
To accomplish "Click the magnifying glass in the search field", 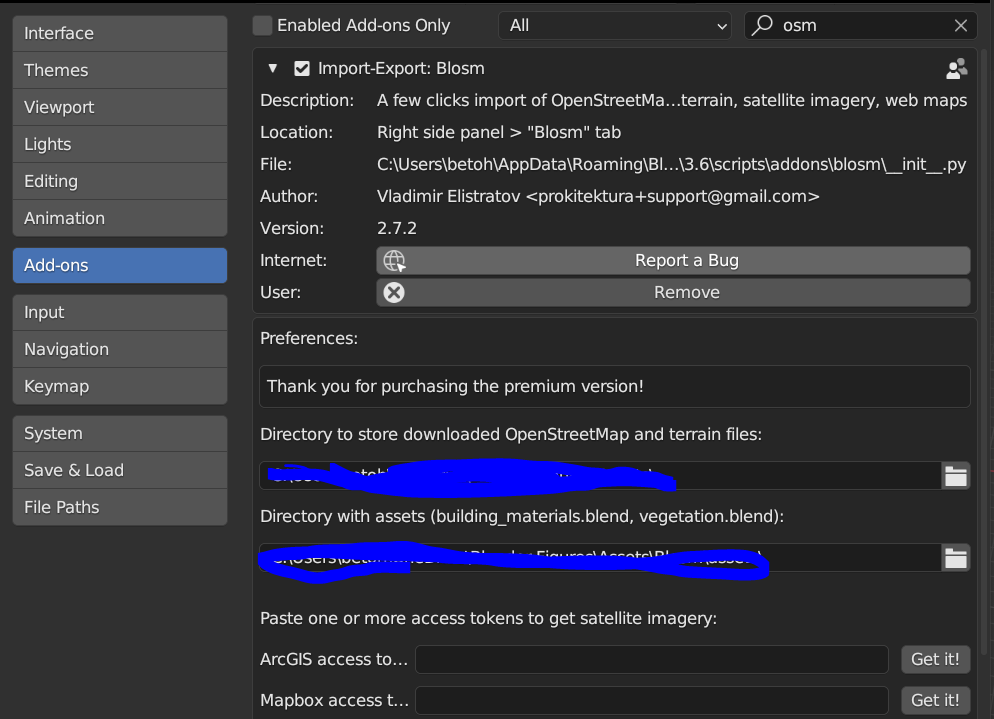I will click(762, 25).
